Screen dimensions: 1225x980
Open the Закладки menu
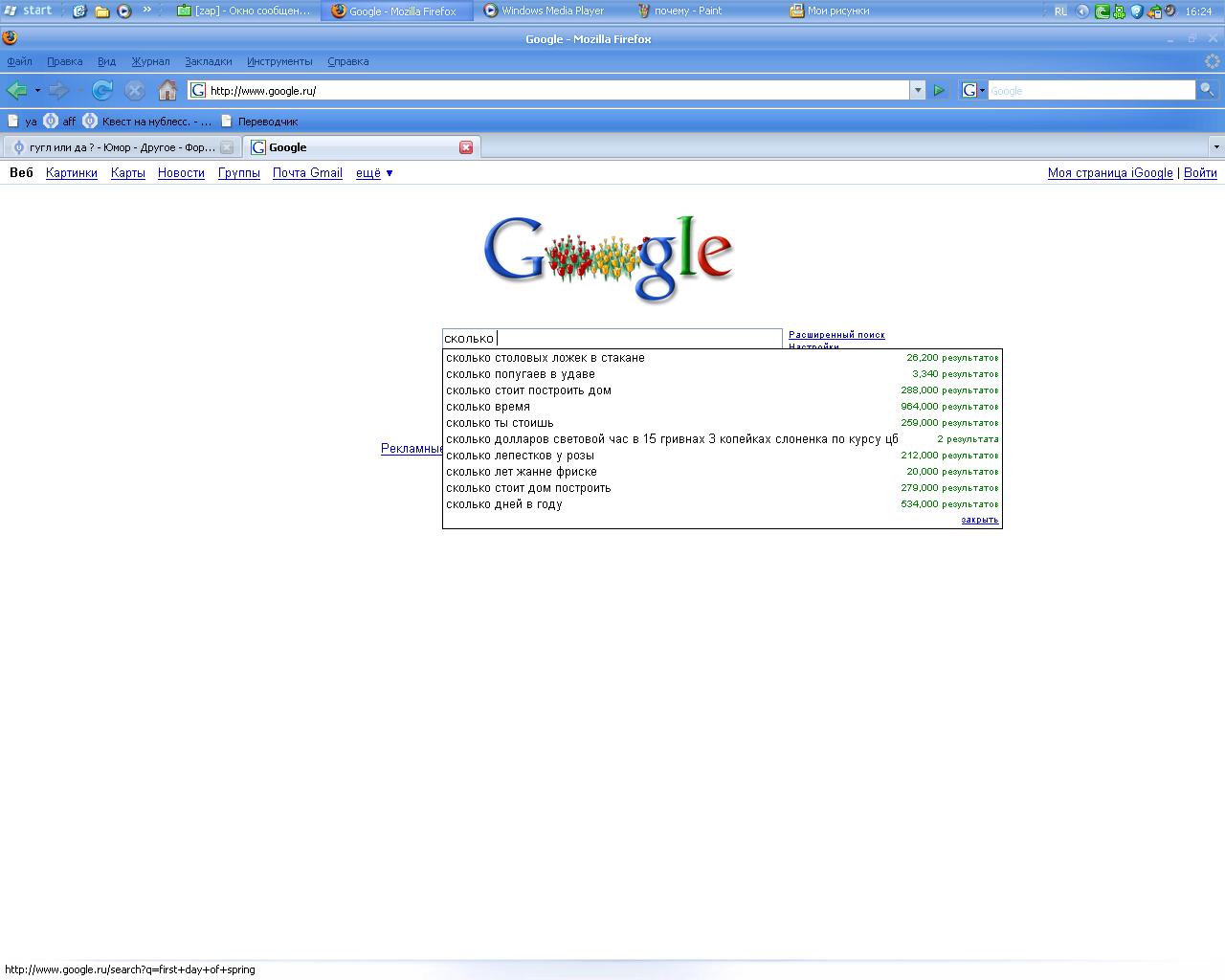pos(208,61)
